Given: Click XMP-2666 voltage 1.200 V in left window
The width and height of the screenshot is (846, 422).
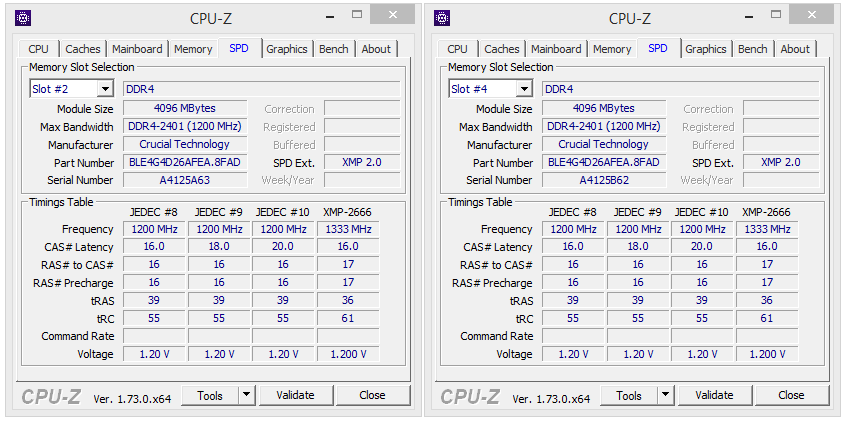Looking at the screenshot, I should point(348,355).
